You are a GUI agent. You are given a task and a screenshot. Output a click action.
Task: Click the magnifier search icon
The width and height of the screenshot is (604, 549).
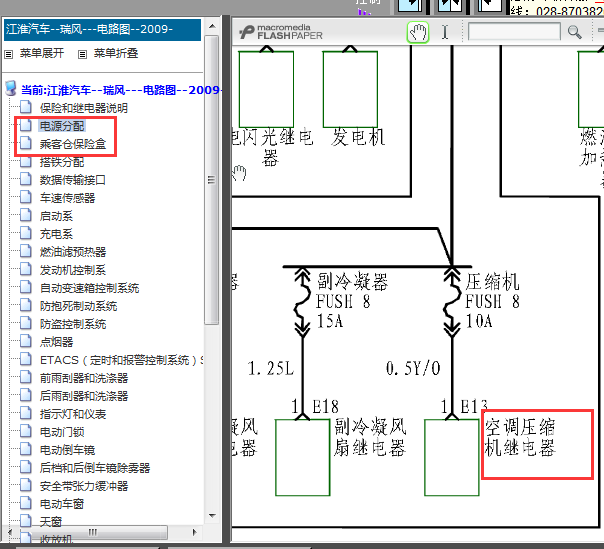pyautogui.click(x=574, y=32)
